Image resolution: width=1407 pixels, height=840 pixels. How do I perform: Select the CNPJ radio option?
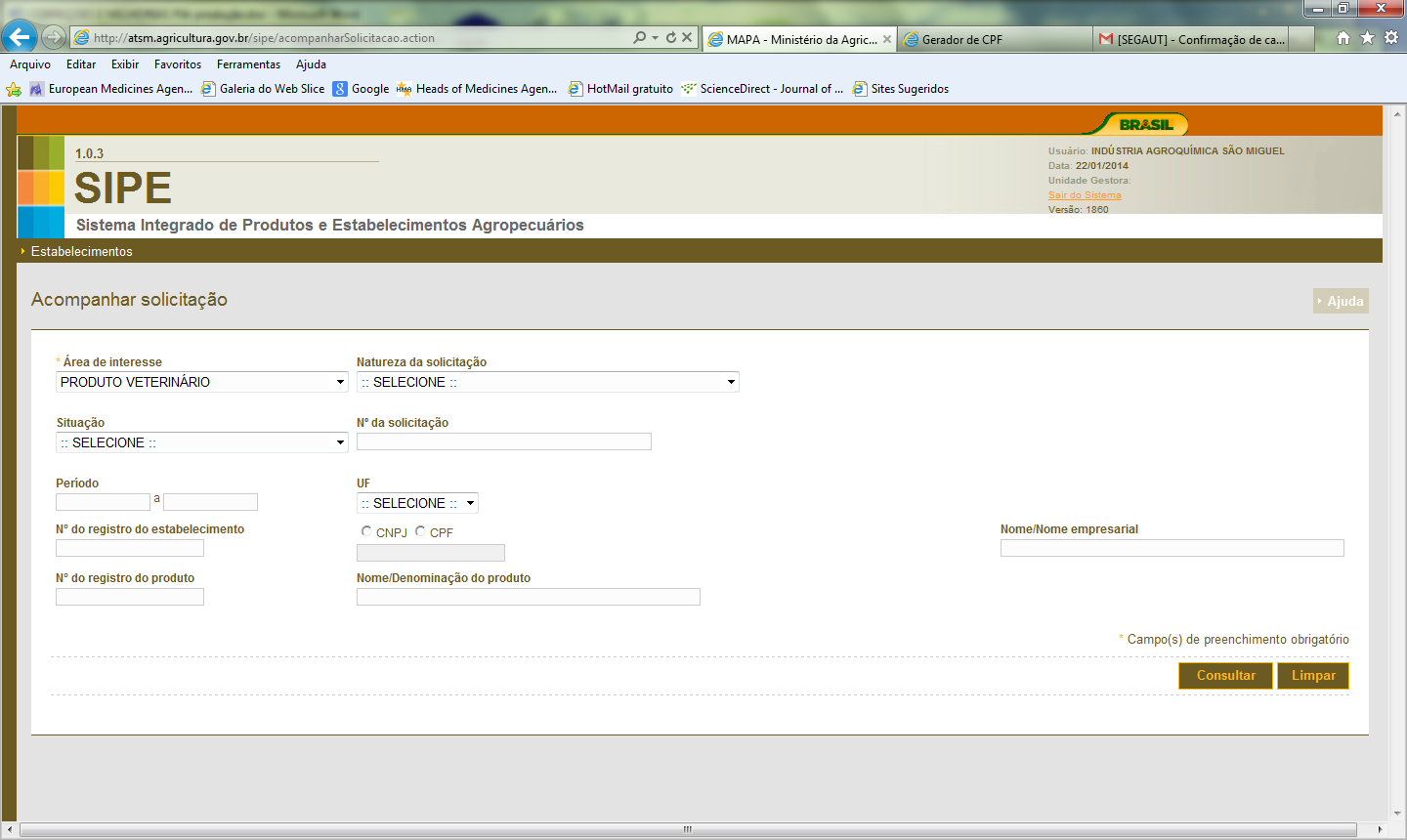pyautogui.click(x=366, y=531)
